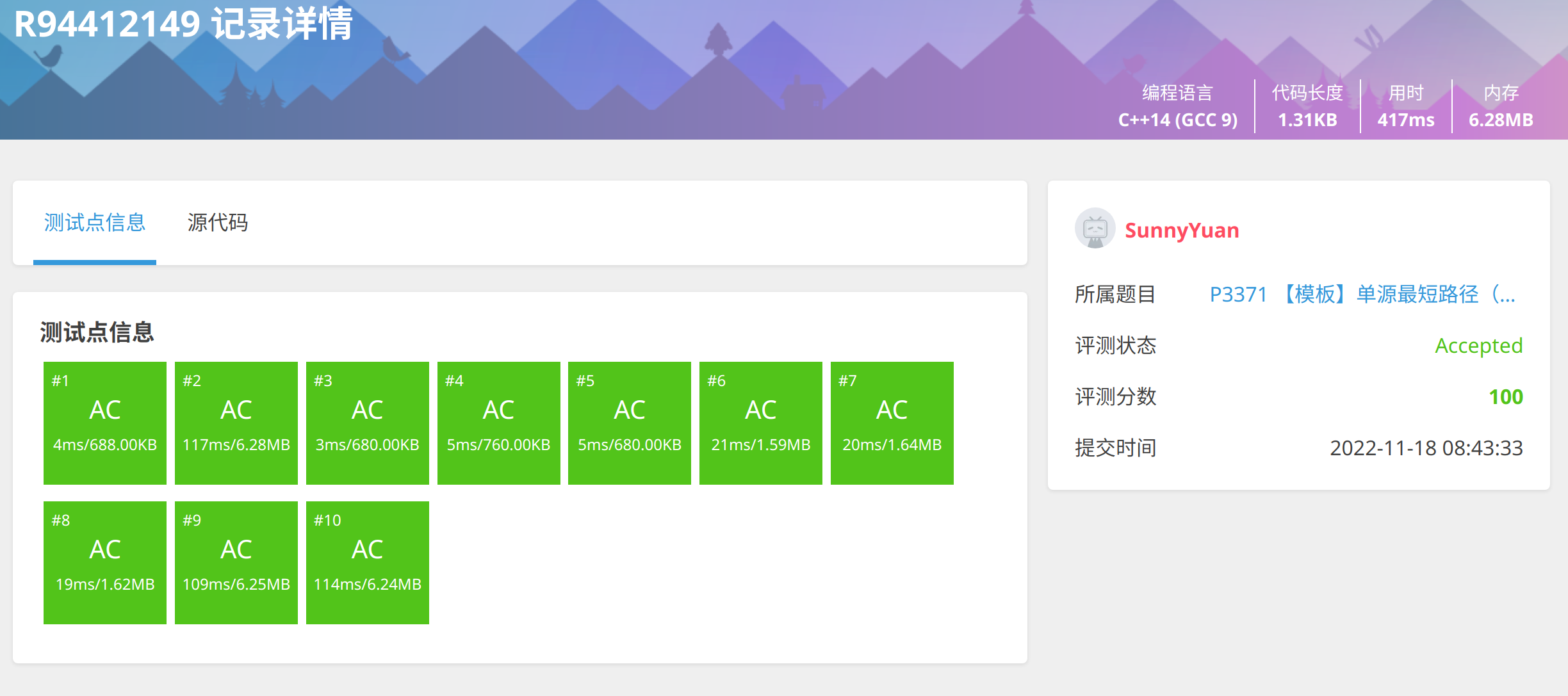The image size is (1568, 696).
Task: Click test case #8 green tile
Action: (x=104, y=562)
